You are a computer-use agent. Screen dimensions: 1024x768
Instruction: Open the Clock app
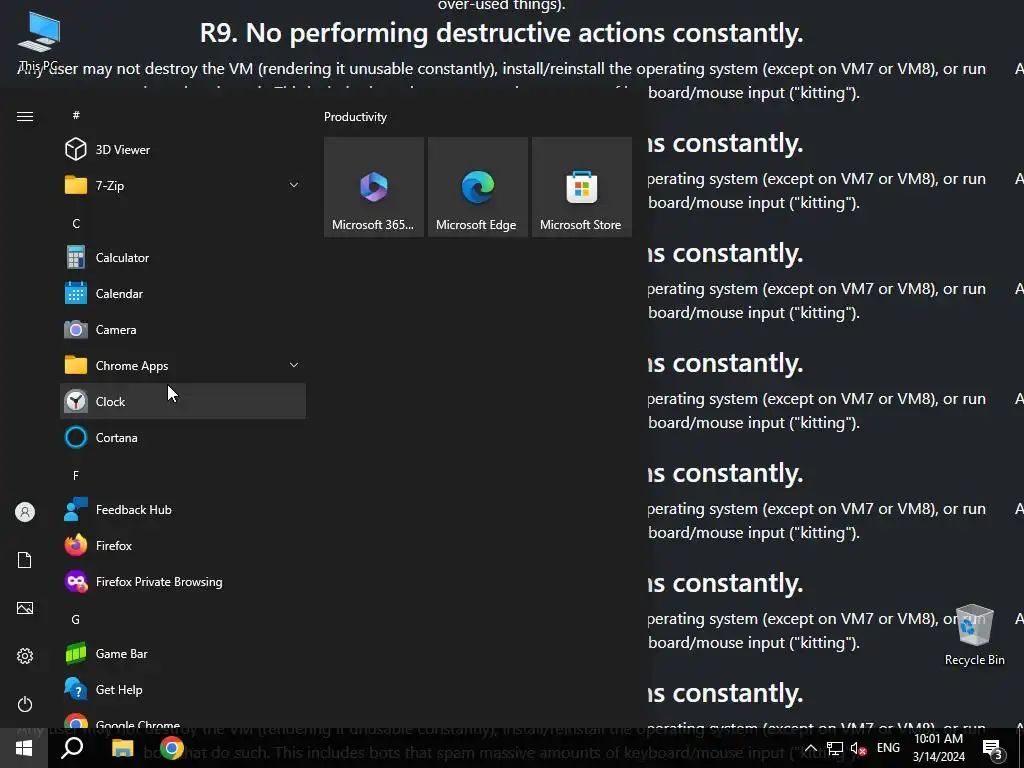click(183, 401)
